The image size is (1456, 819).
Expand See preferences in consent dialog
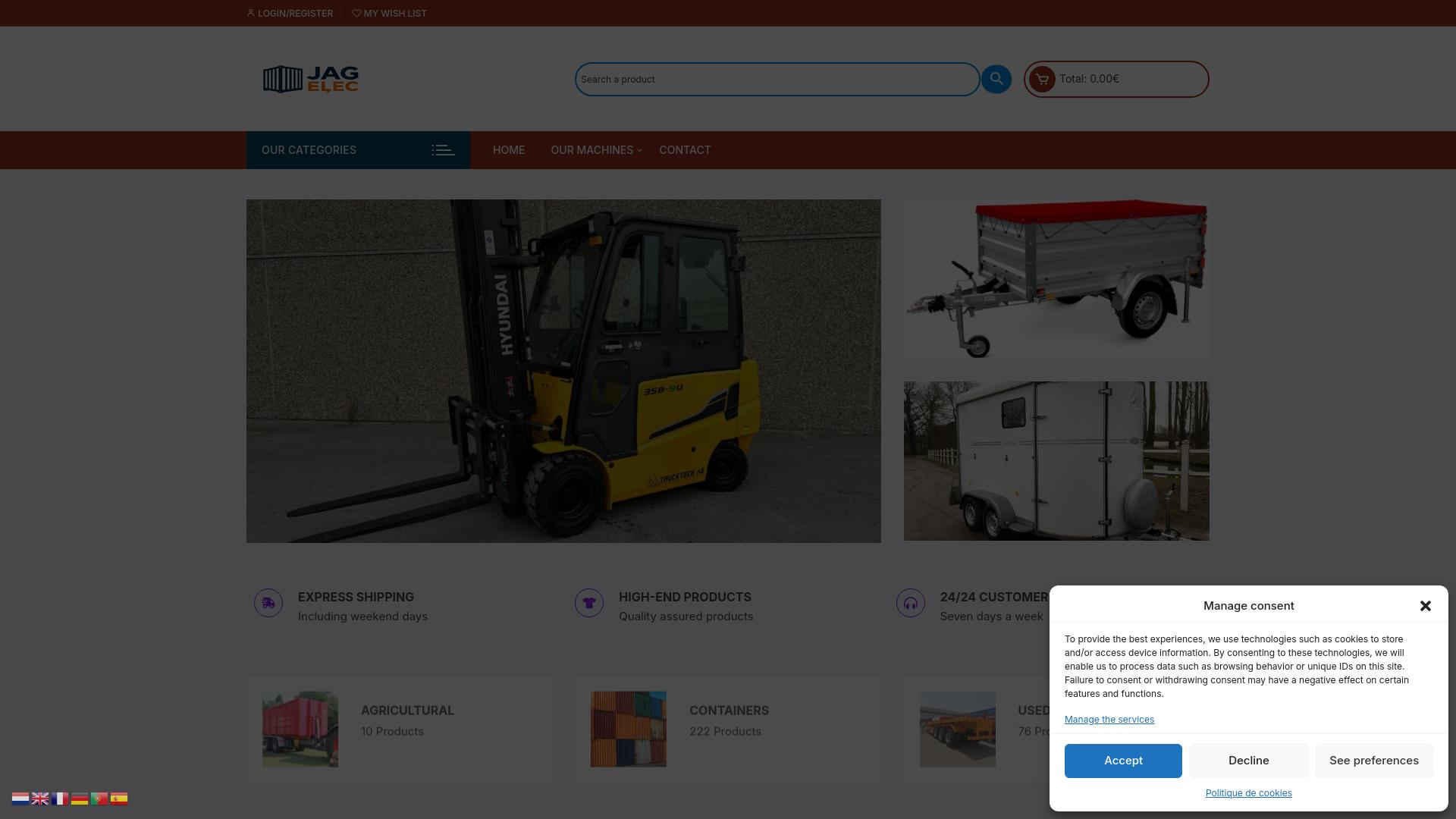click(1373, 761)
